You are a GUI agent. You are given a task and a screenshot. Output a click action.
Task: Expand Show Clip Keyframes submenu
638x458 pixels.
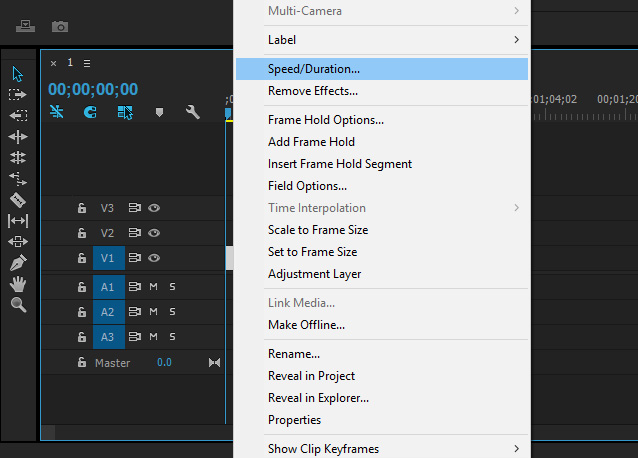tap(382, 449)
